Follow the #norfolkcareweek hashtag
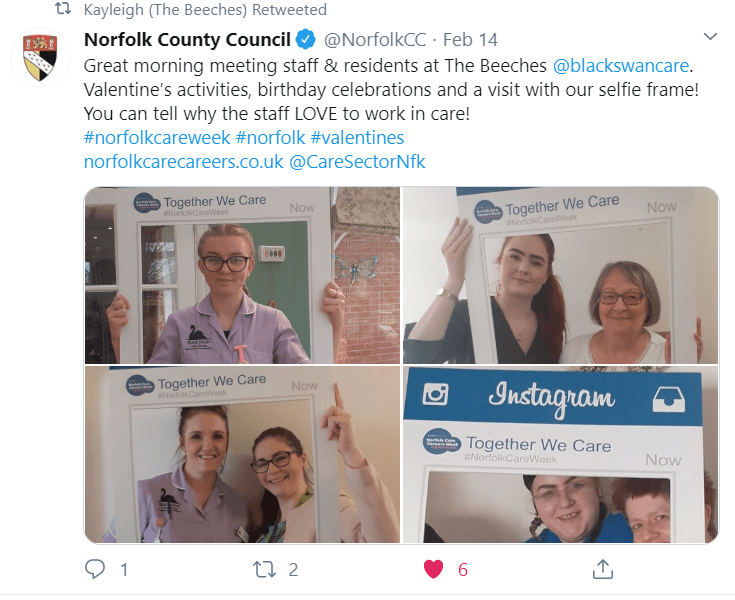The image size is (735, 600). (x=157, y=138)
